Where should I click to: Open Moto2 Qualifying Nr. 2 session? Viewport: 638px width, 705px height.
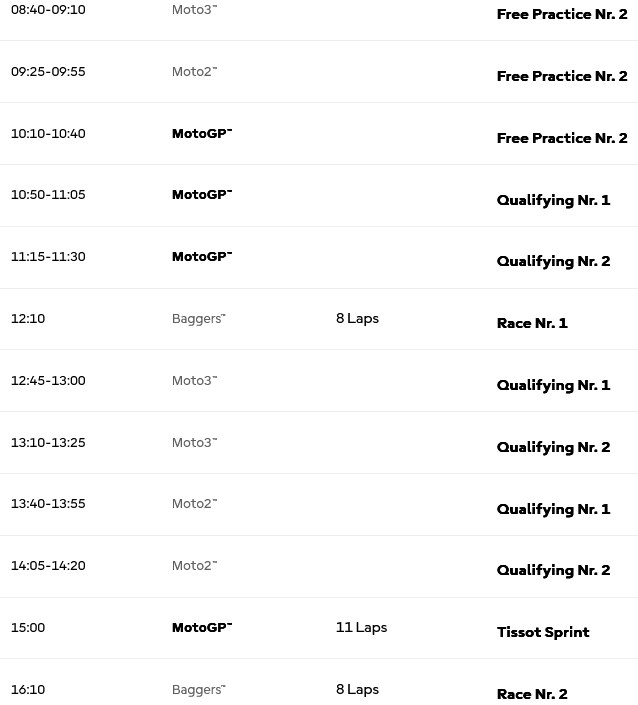click(553, 571)
